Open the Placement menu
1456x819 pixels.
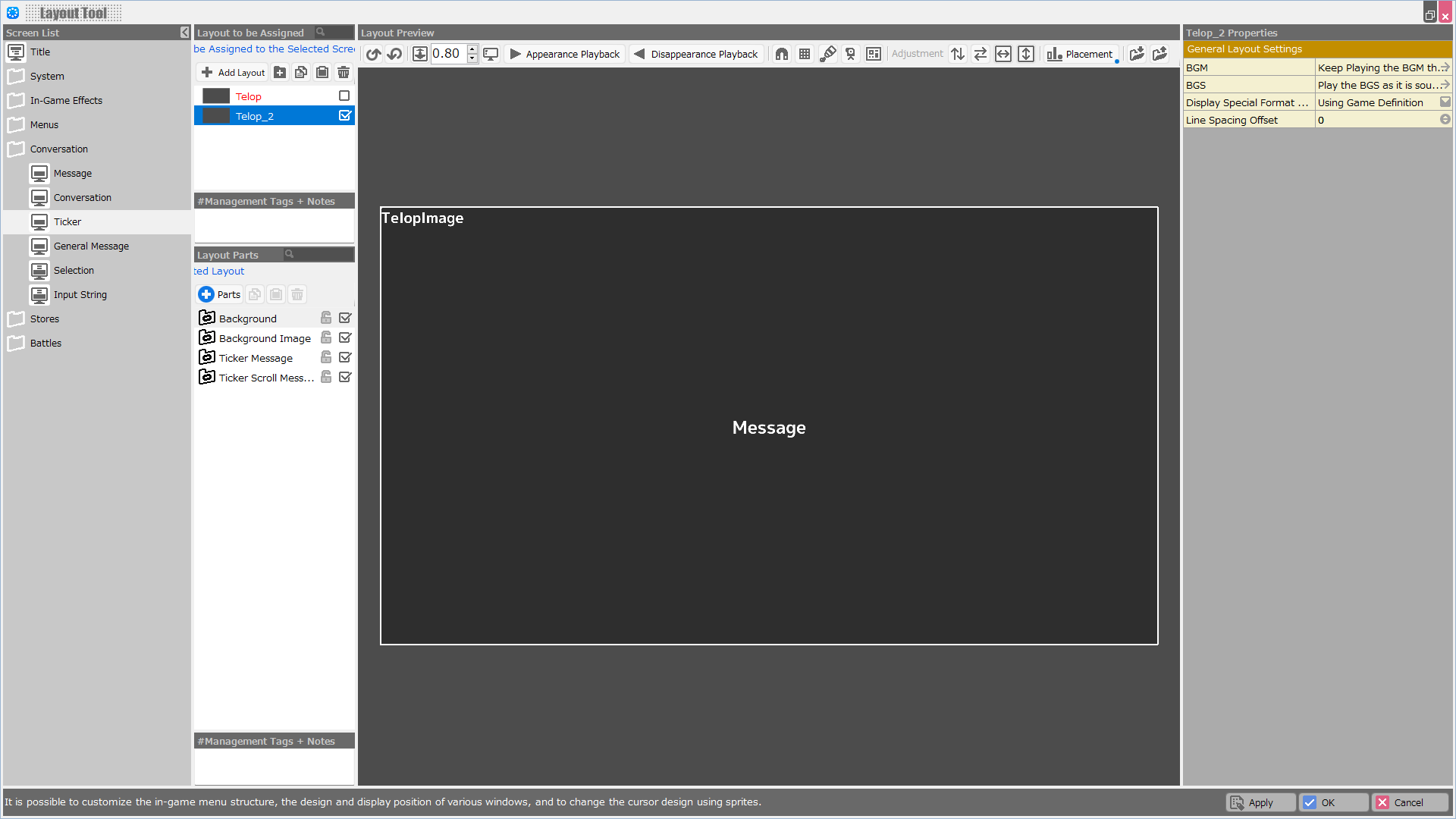click(1081, 54)
